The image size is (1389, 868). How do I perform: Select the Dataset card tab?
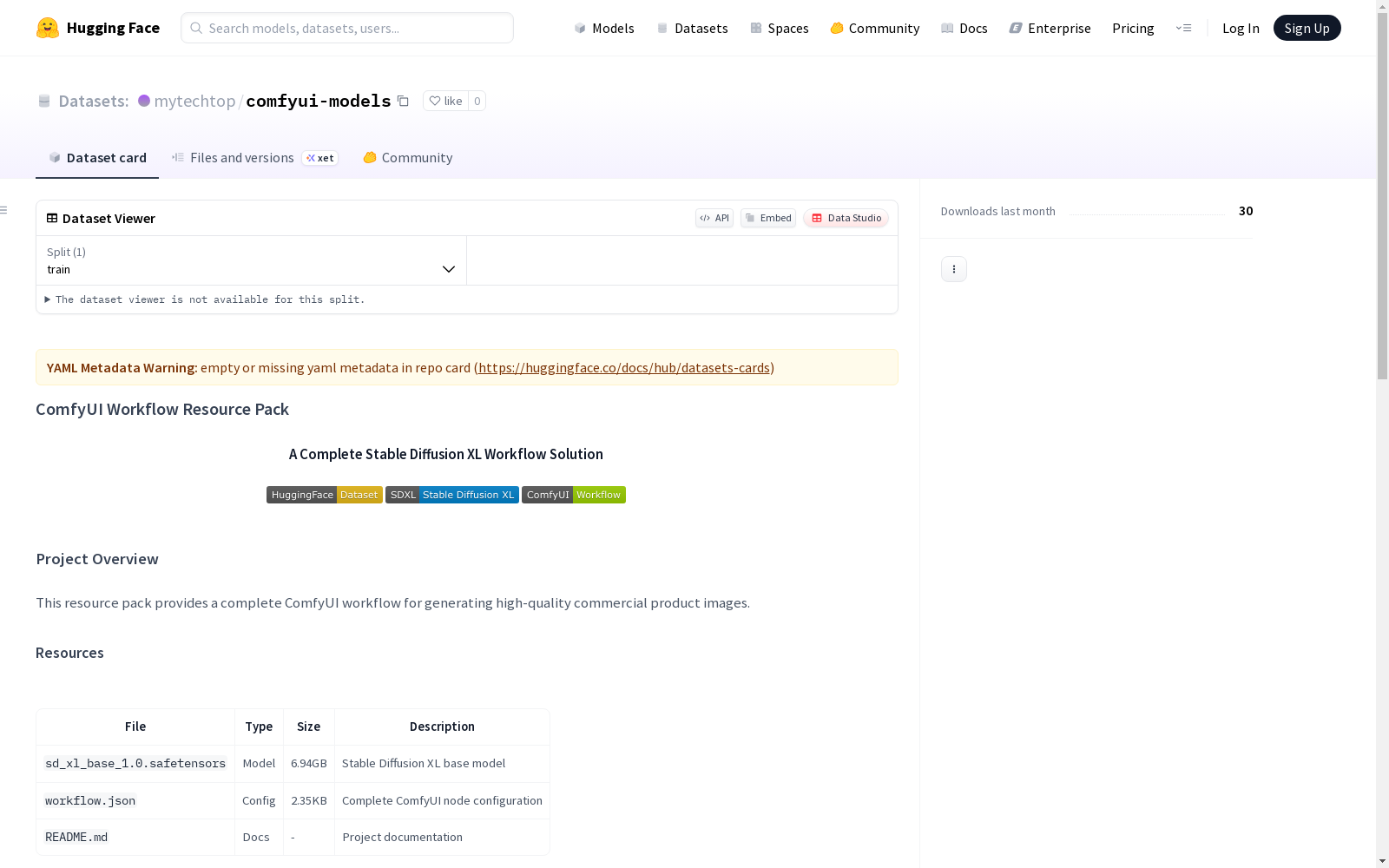97,157
